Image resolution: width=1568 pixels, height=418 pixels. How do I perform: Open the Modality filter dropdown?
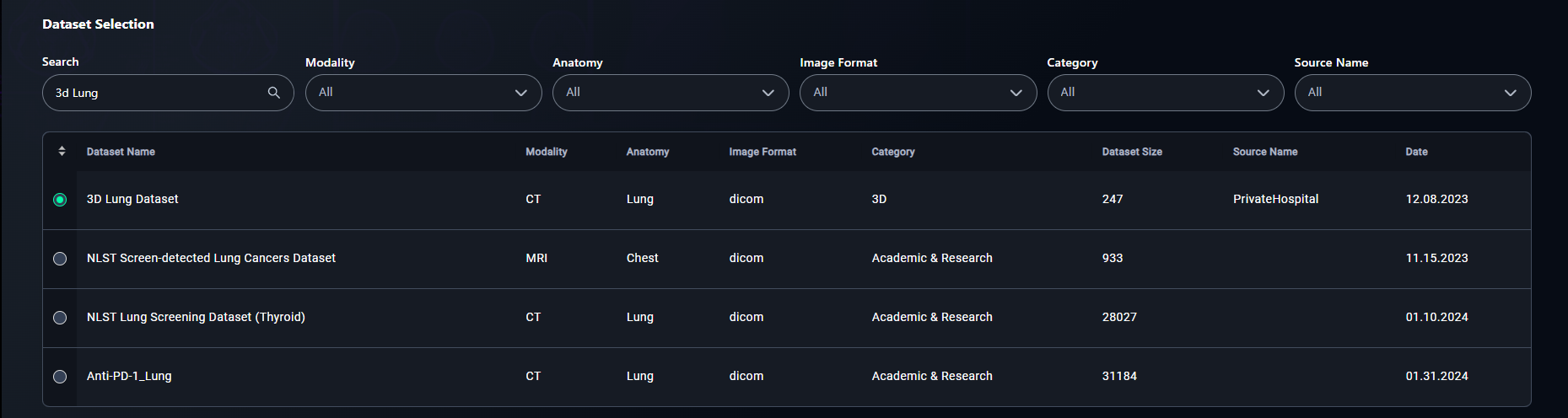click(423, 93)
